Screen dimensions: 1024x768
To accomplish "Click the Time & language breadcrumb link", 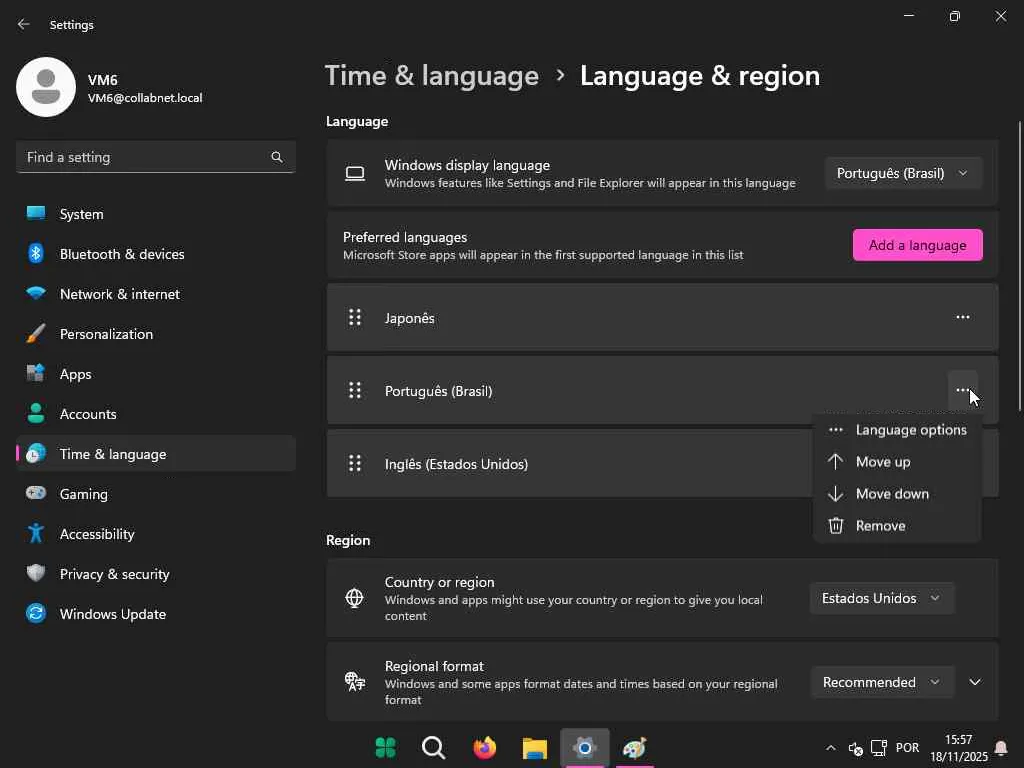I will point(432,76).
